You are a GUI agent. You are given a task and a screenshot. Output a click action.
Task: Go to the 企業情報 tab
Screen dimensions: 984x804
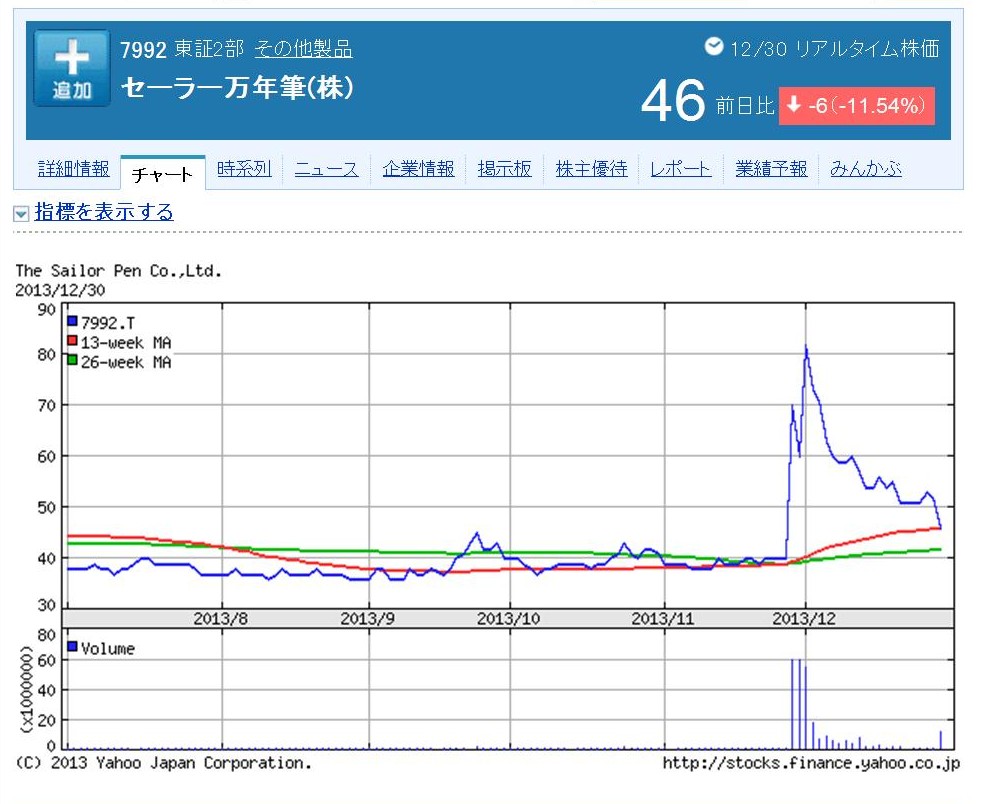(x=419, y=169)
